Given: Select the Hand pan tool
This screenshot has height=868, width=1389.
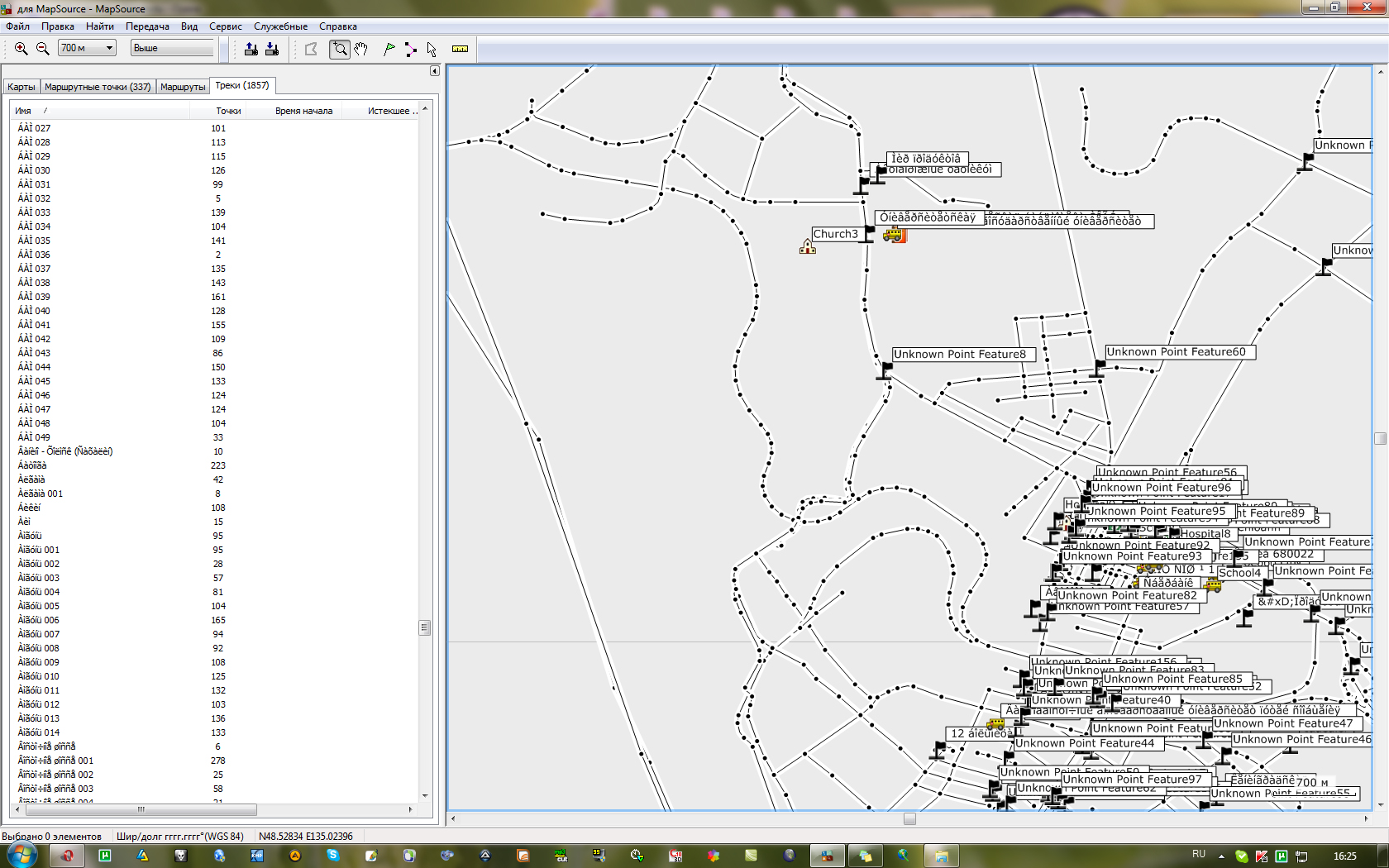Looking at the screenshot, I should 361,49.
